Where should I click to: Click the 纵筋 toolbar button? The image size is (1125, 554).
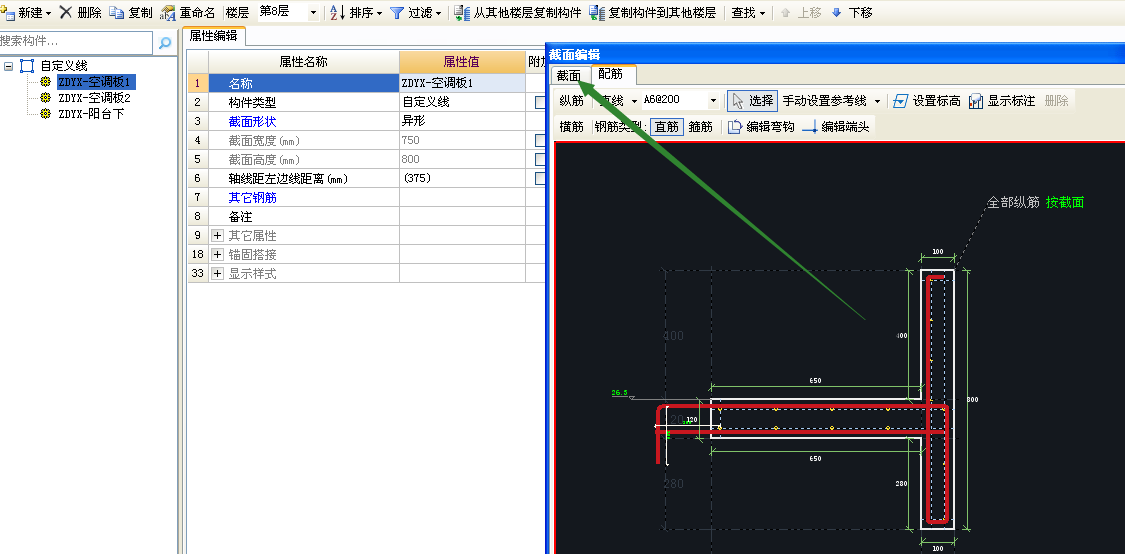pyautogui.click(x=571, y=101)
